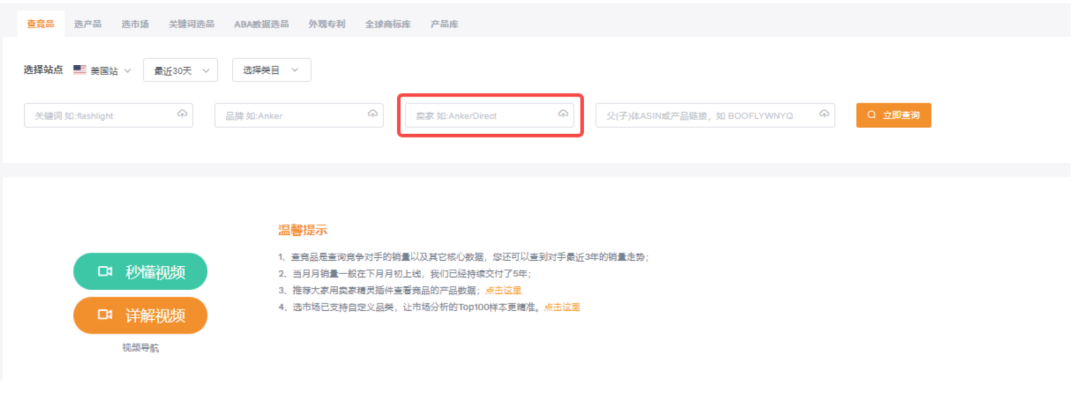Select the ABA数据选品 tab
The width and height of the screenshot is (1080, 396).
pyautogui.click(x=261, y=24)
